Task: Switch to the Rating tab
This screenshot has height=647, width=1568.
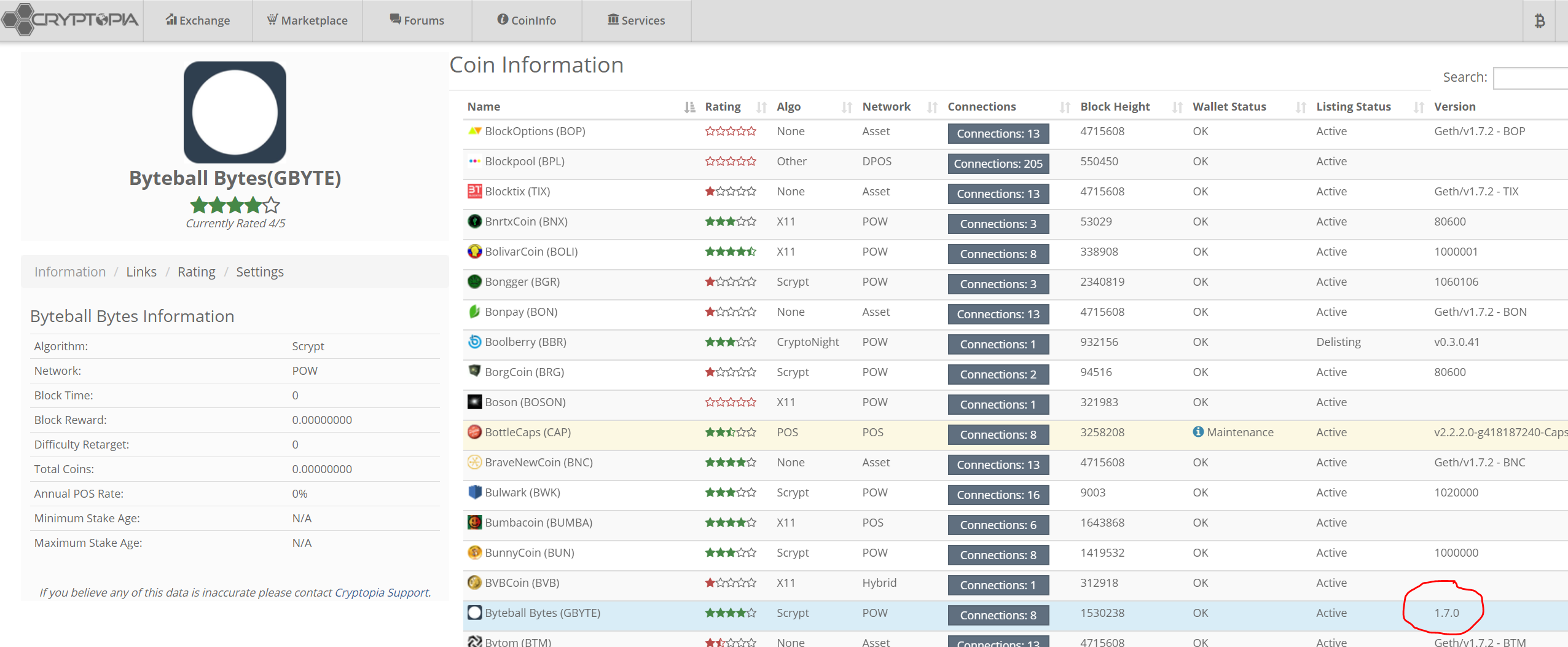Action: point(197,272)
